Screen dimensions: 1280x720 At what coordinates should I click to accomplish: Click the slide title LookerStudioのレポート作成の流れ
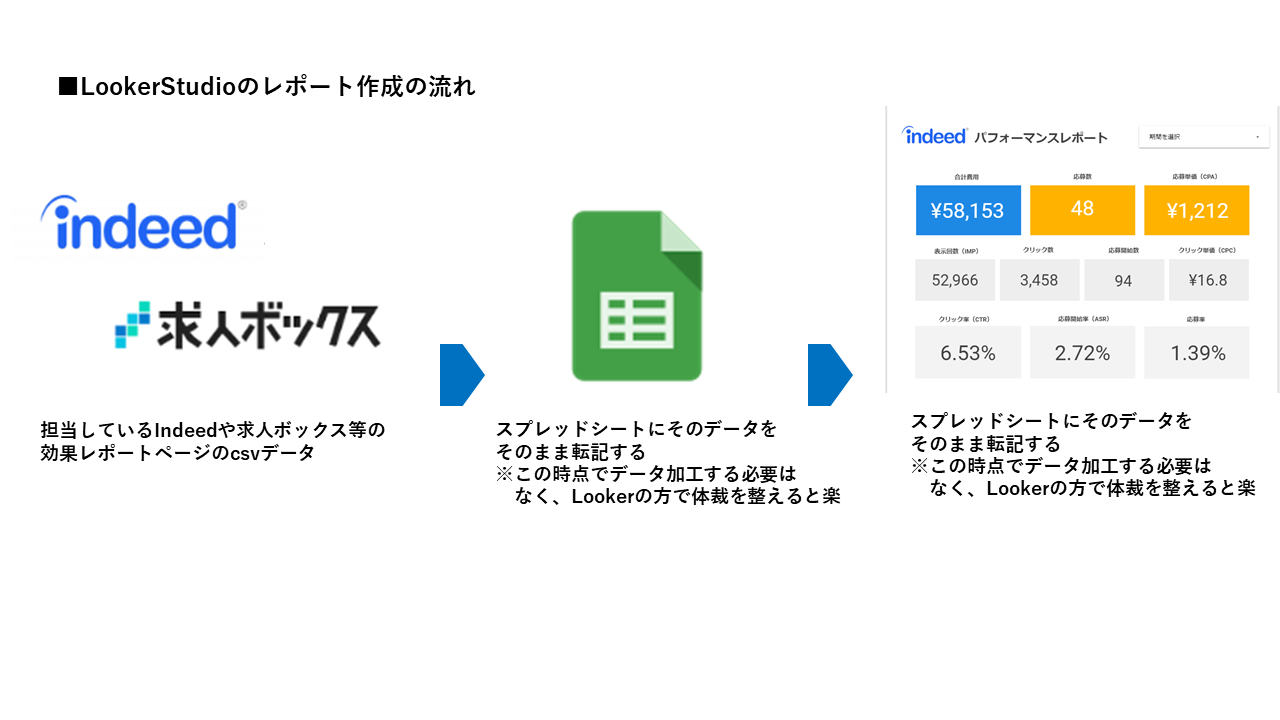click(267, 87)
